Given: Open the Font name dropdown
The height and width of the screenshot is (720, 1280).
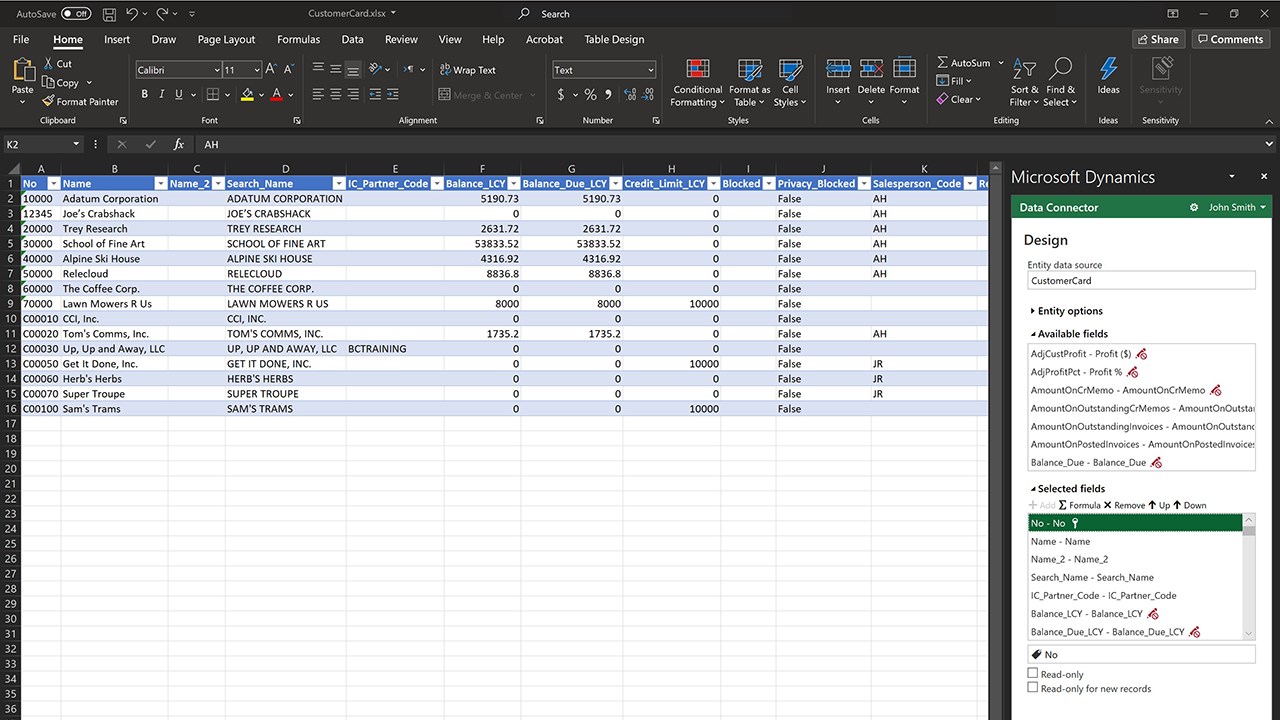Looking at the screenshot, I should (216, 70).
